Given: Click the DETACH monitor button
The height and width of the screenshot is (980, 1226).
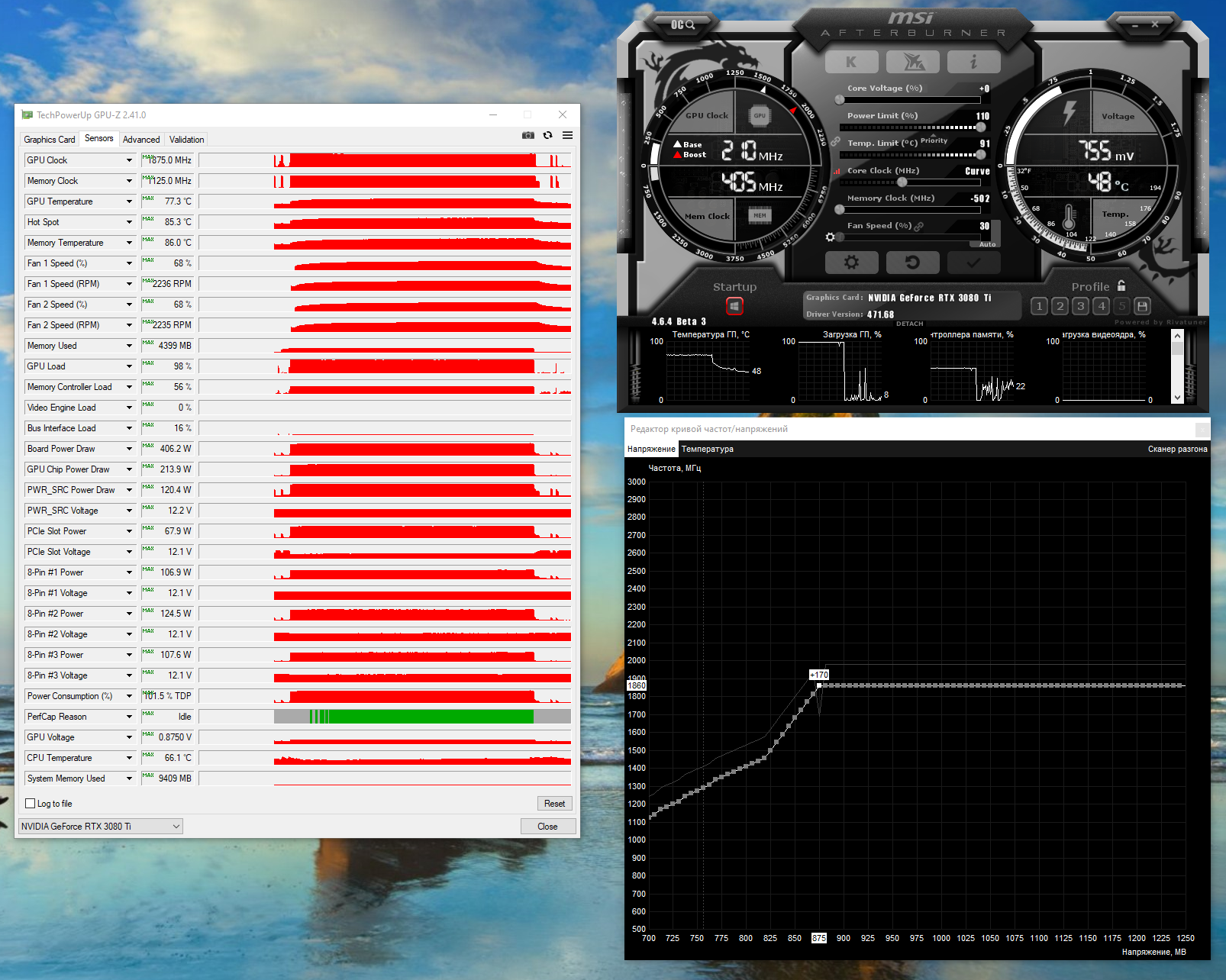Looking at the screenshot, I should [x=910, y=324].
